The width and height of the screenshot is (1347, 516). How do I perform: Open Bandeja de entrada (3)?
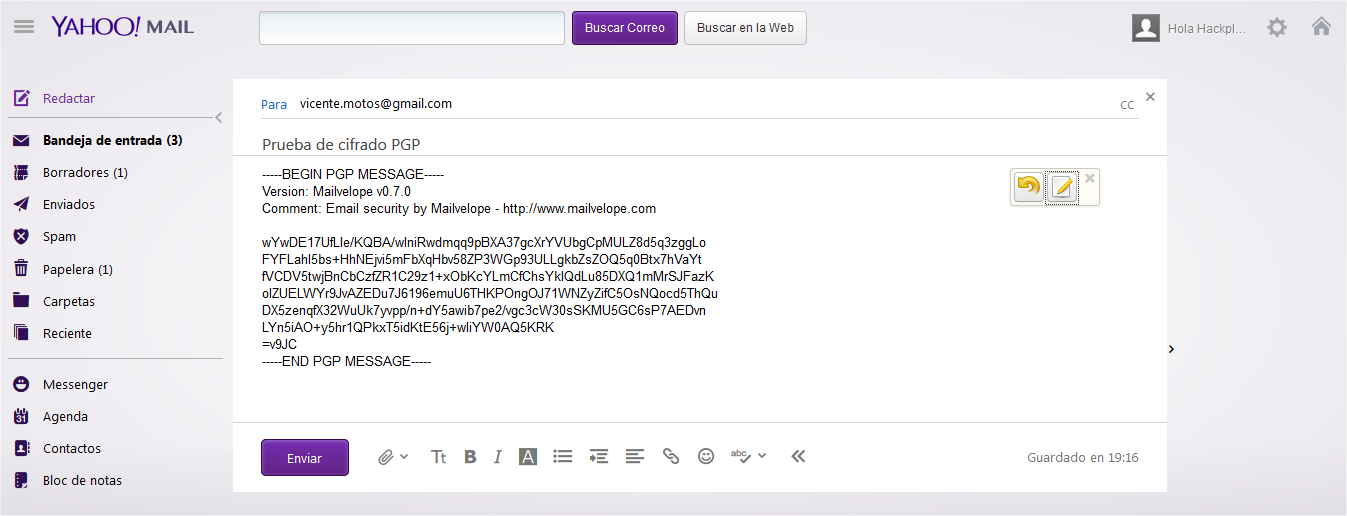pyautogui.click(x=112, y=141)
